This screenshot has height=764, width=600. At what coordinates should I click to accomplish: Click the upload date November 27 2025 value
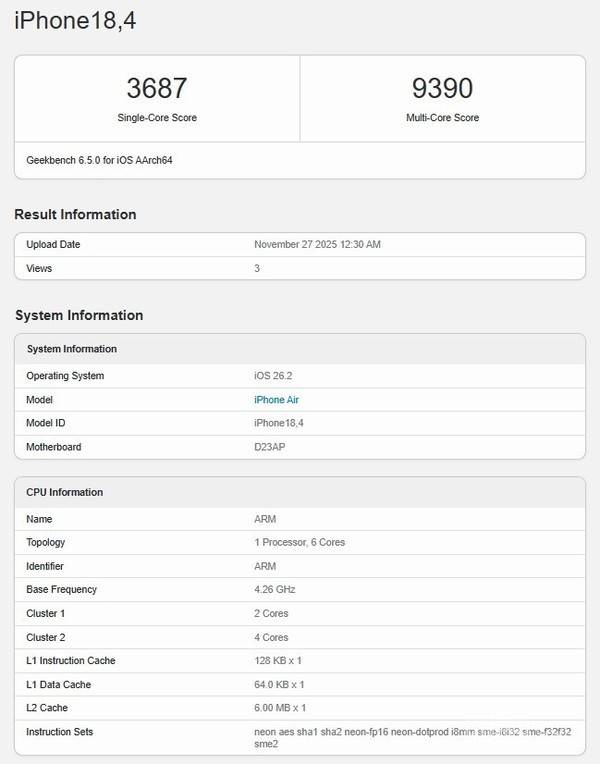317,244
